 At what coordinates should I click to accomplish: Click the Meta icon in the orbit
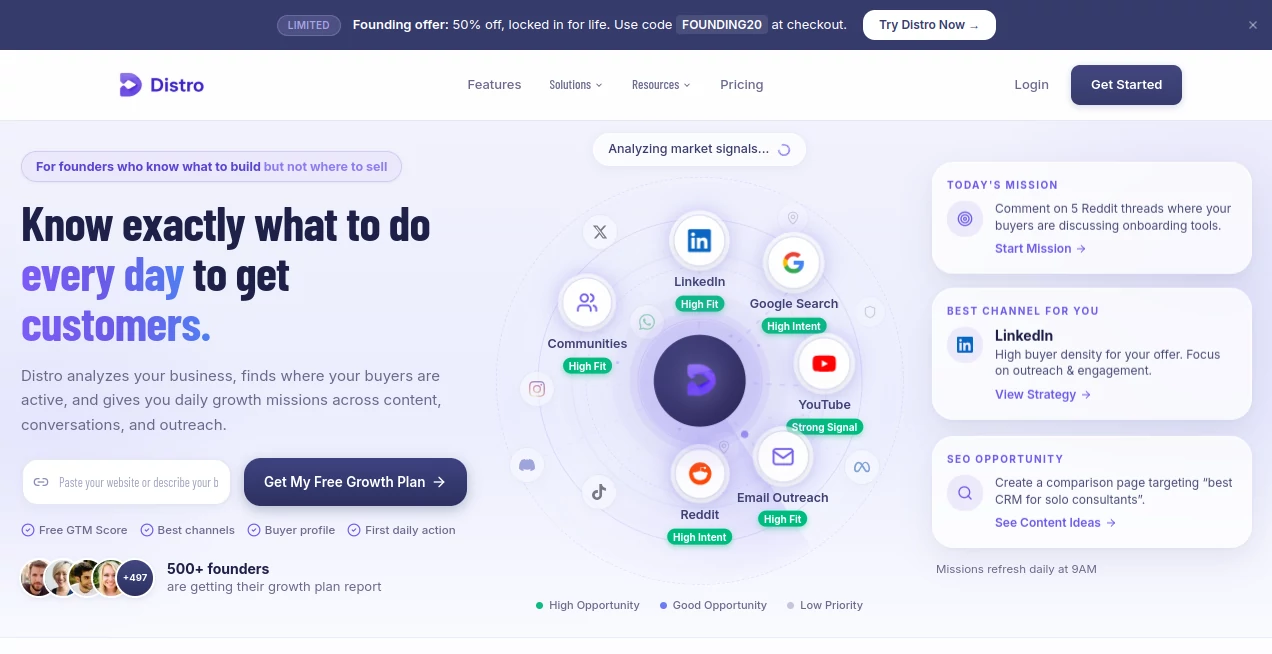(x=861, y=467)
